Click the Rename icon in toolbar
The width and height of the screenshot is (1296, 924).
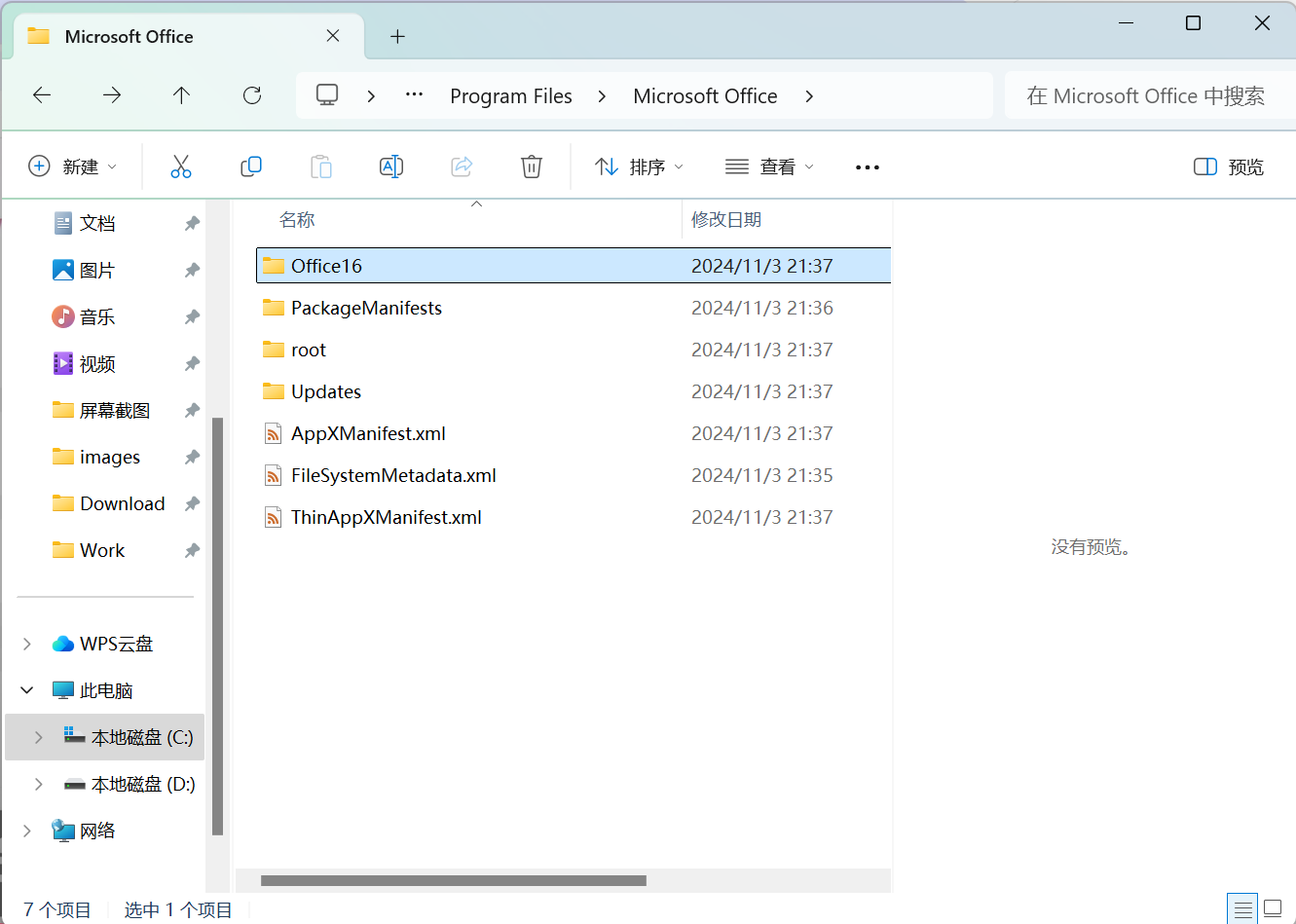click(x=391, y=166)
